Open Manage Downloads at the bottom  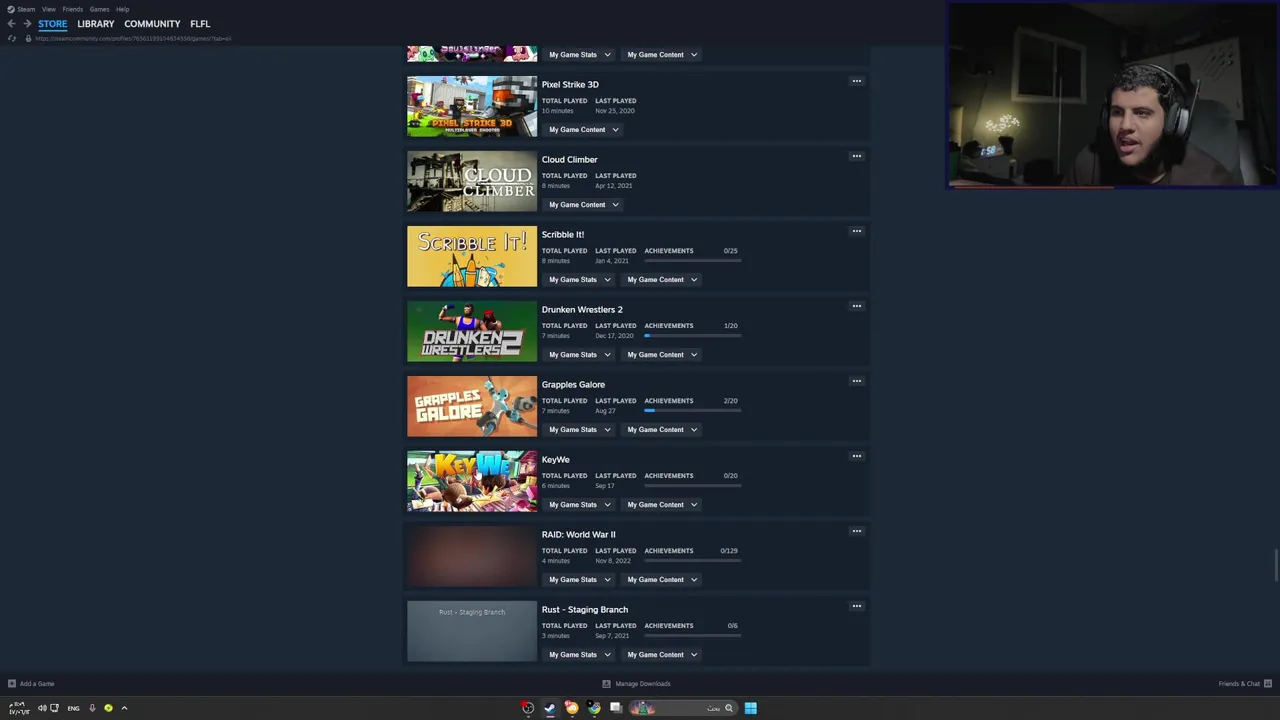point(636,684)
